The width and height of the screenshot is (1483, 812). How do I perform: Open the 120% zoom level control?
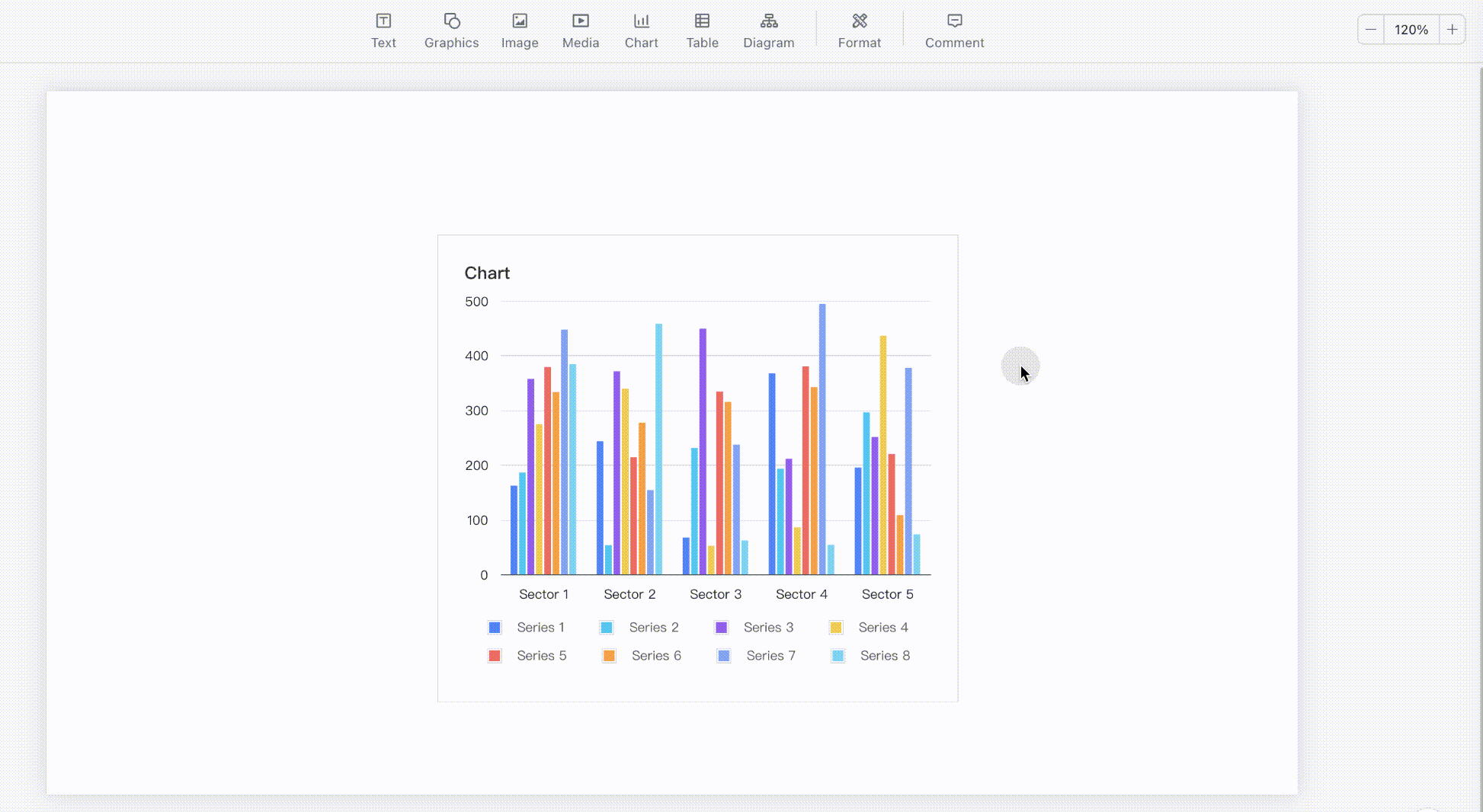pyautogui.click(x=1411, y=29)
